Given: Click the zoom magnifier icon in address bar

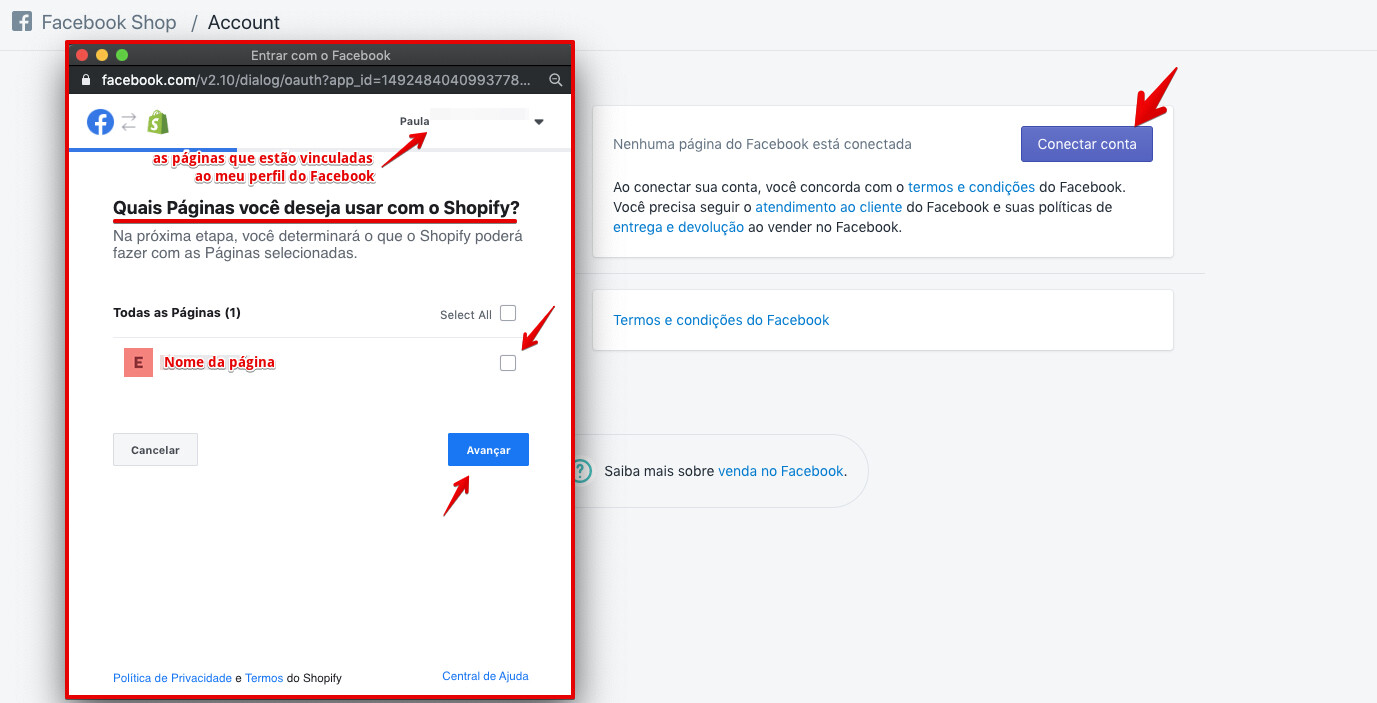Looking at the screenshot, I should point(556,79).
